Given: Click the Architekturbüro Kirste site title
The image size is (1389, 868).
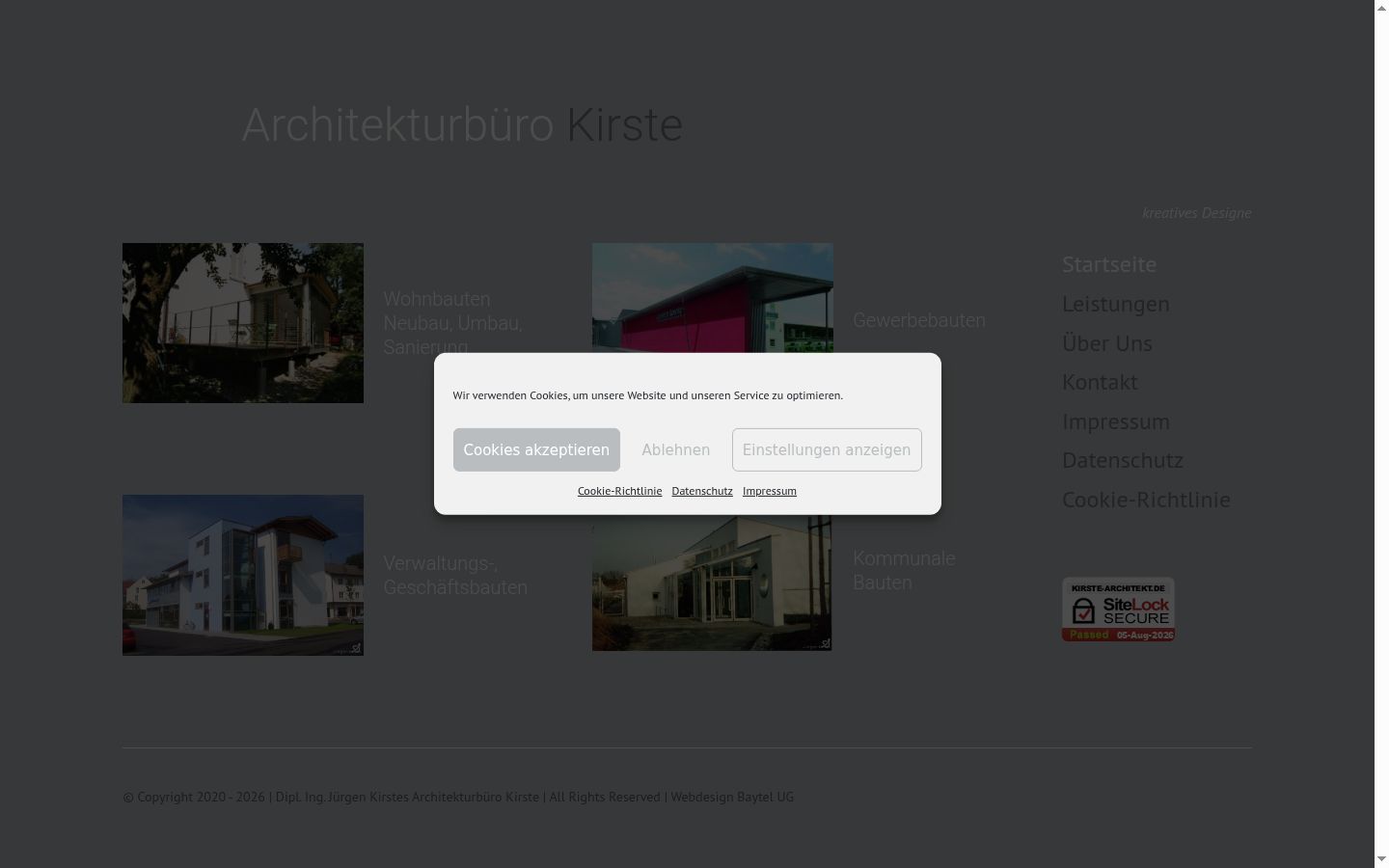Looking at the screenshot, I should [x=462, y=125].
